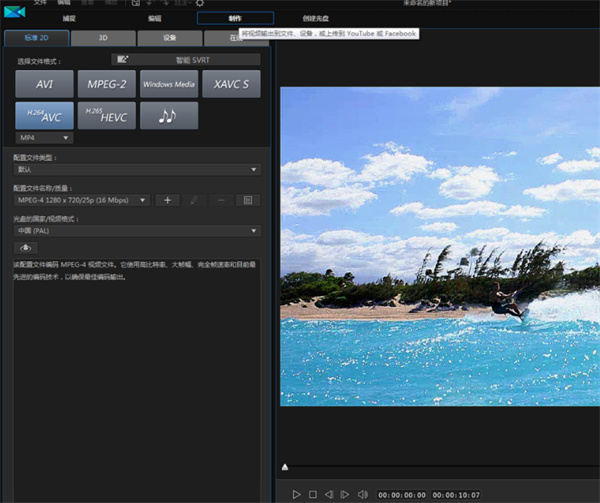The width and height of the screenshot is (600, 503).
Task: Toggle the eye preview button
Action: [x=27, y=247]
